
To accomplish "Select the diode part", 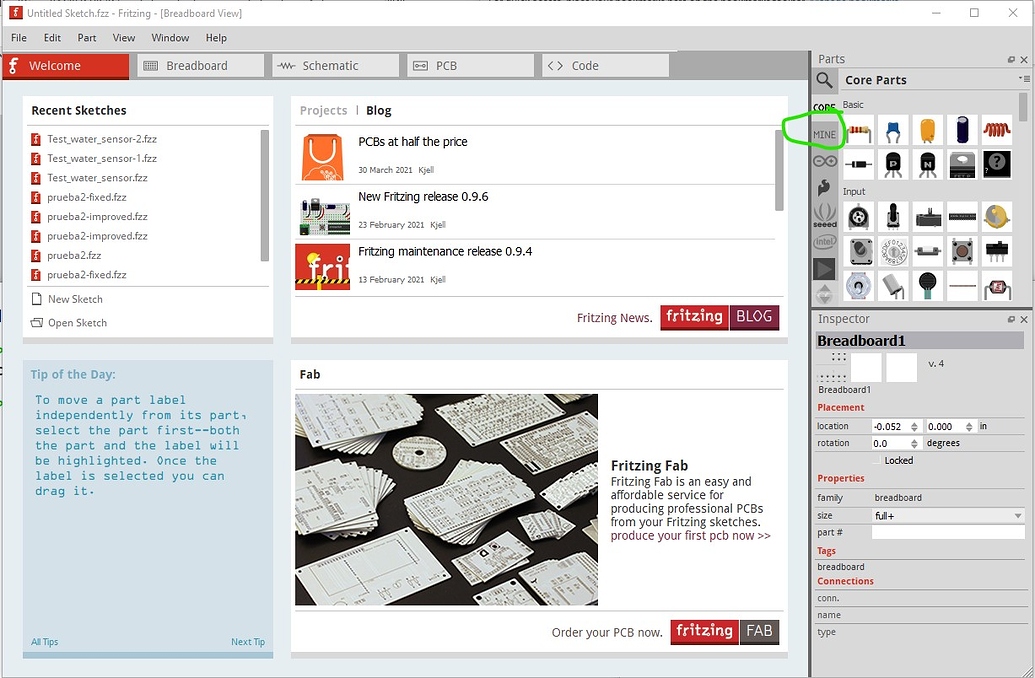I will click(x=859, y=164).
